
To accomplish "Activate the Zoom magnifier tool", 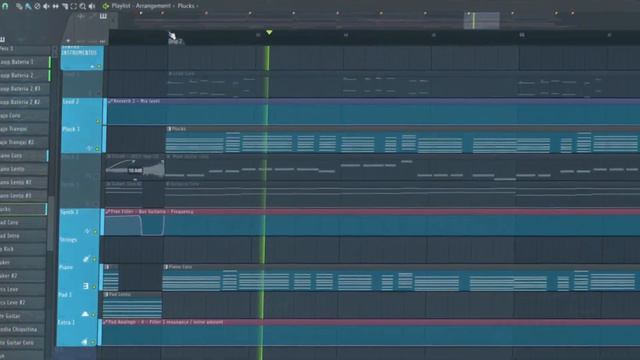I will tap(83, 6).
